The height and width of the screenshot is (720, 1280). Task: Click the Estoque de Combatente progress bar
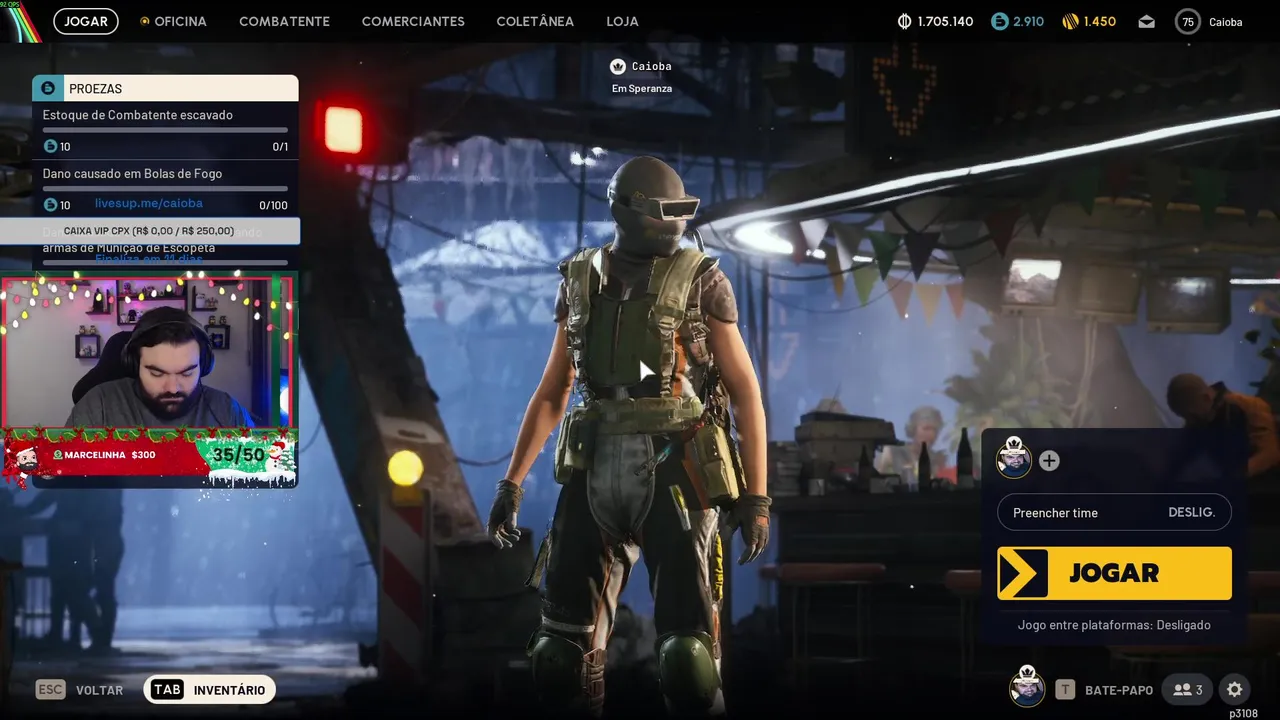coord(165,130)
